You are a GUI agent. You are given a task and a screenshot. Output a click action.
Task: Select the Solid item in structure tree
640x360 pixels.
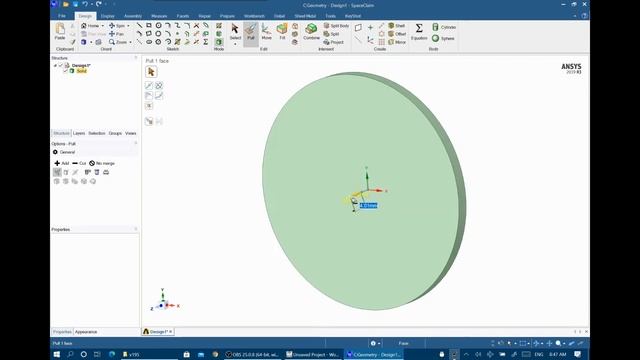(82, 71)
